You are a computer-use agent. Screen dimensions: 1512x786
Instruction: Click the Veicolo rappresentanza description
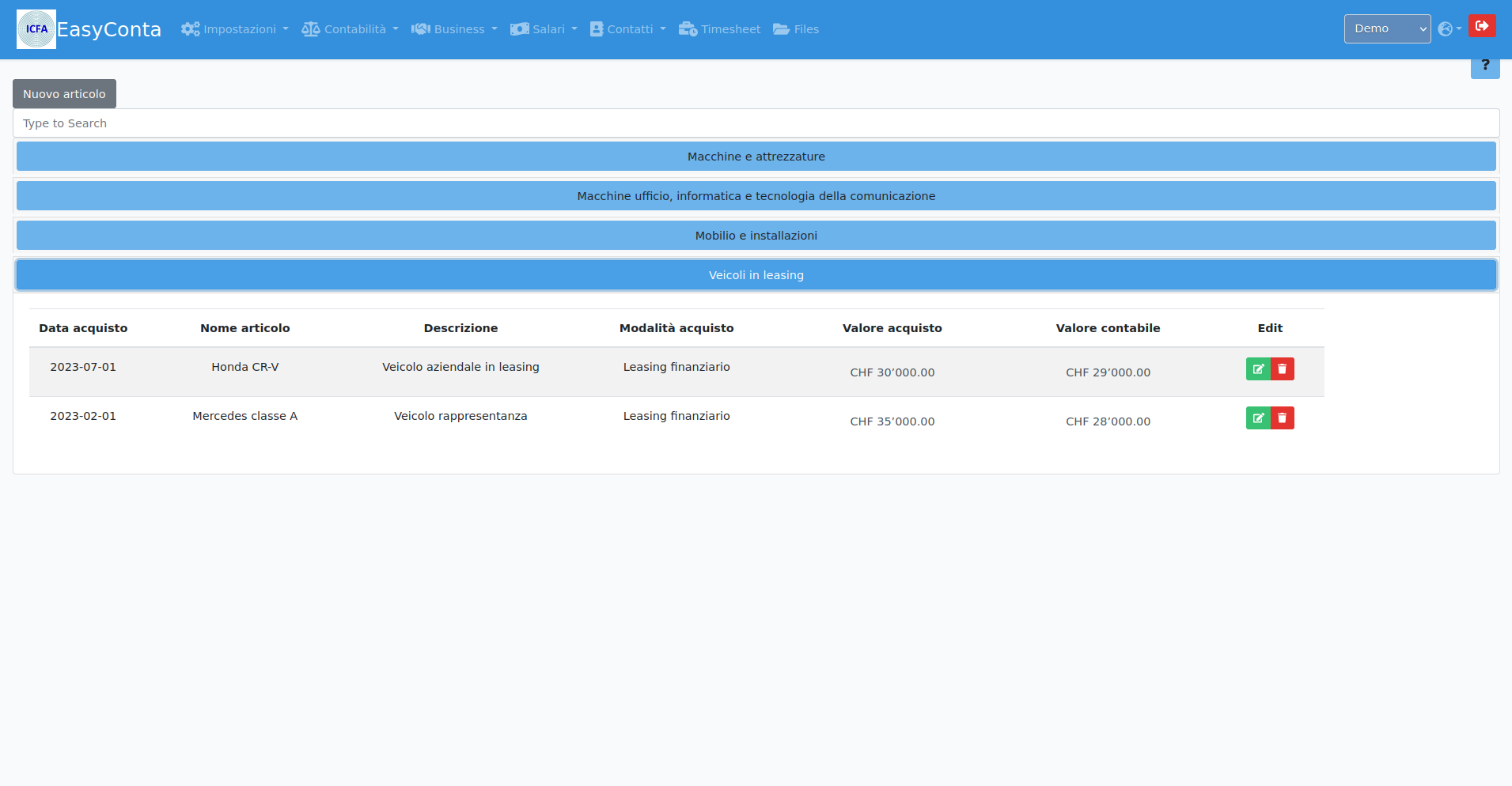[x=460, y=416]
